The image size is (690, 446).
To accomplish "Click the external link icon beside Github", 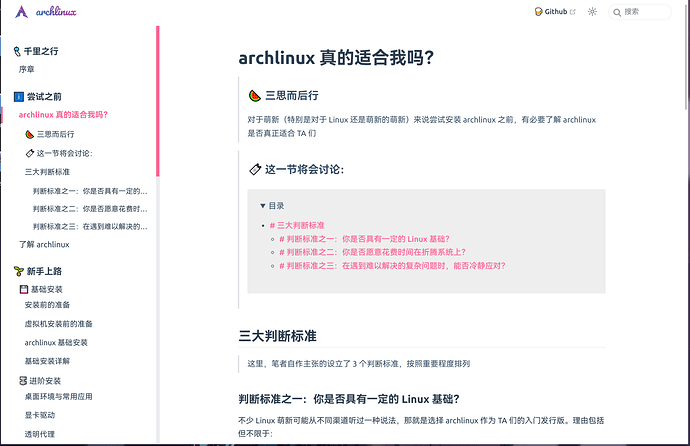I will 573,12.
